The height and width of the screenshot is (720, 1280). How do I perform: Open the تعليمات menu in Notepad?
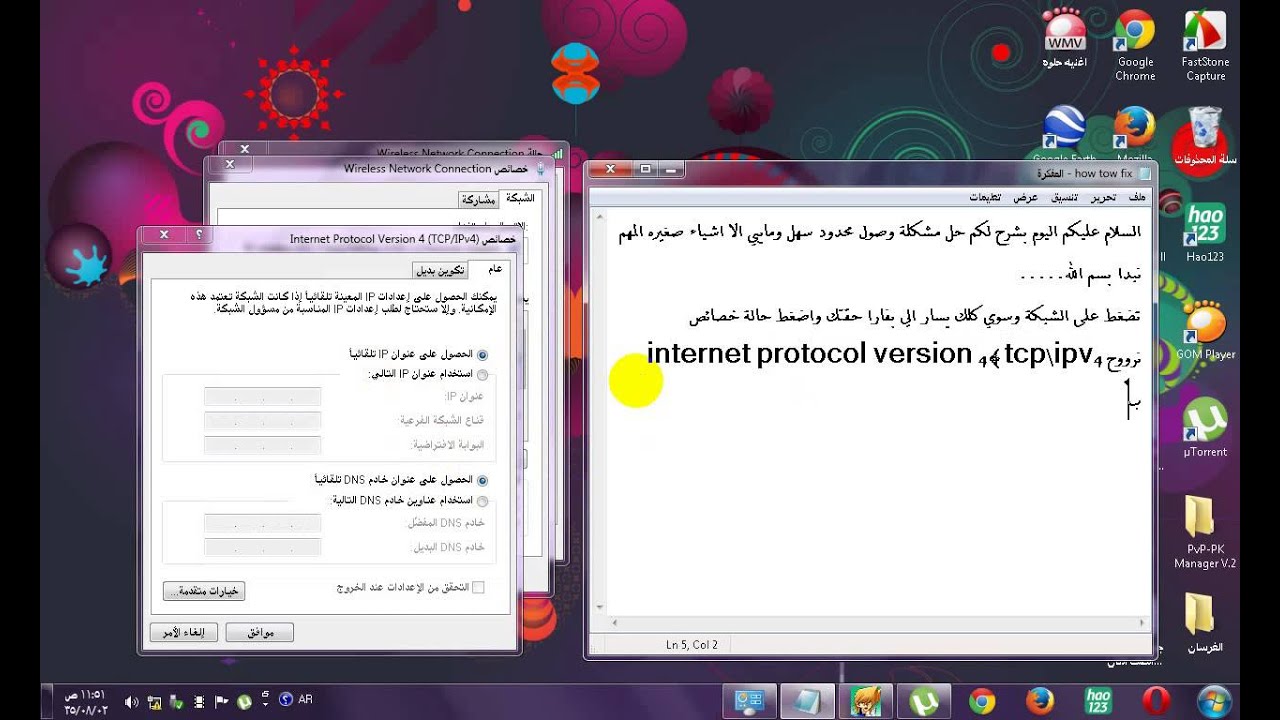(985, 197)
